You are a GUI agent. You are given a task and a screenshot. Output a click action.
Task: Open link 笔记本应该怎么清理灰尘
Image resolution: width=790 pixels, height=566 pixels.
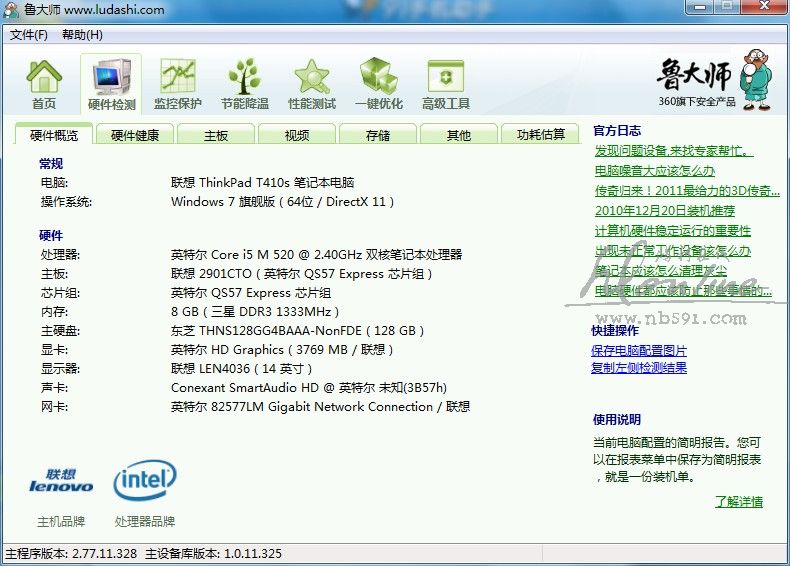pos(661,271)
